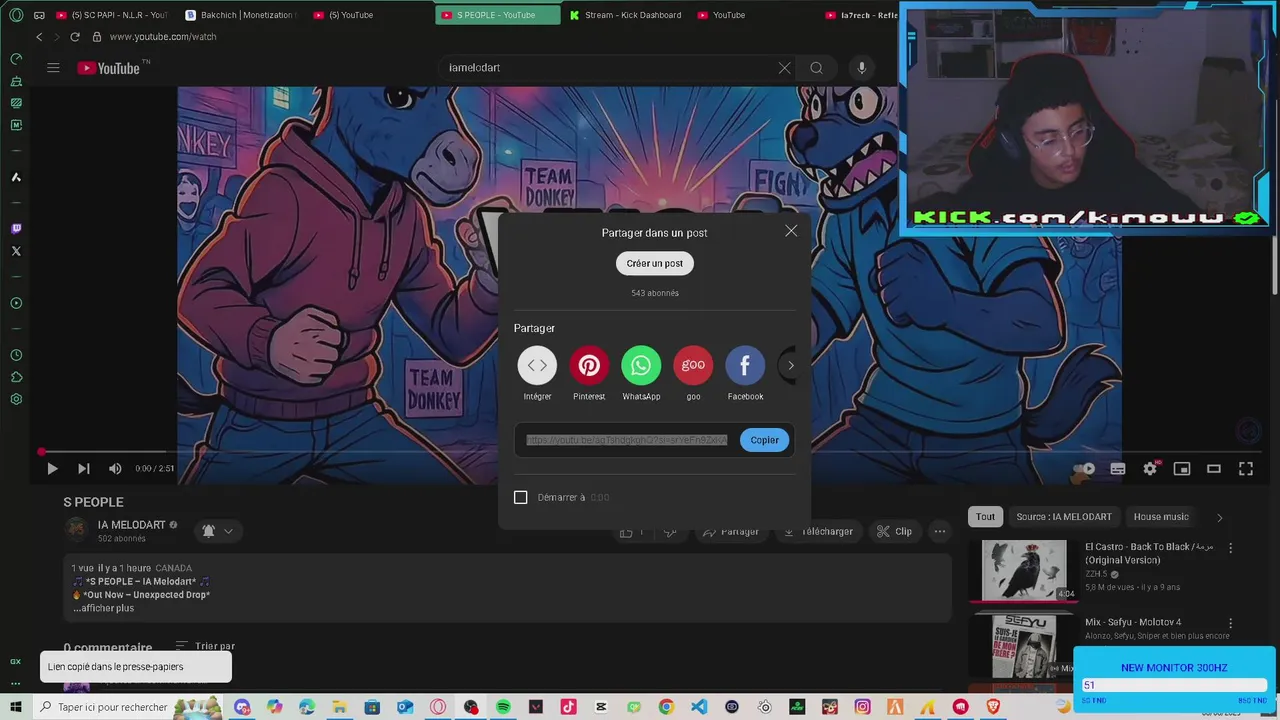This screenshot has width=1280, height=720.
Task: Open the Mix - Sefyu - Molotov 4 title
Action: (1133, 622)
